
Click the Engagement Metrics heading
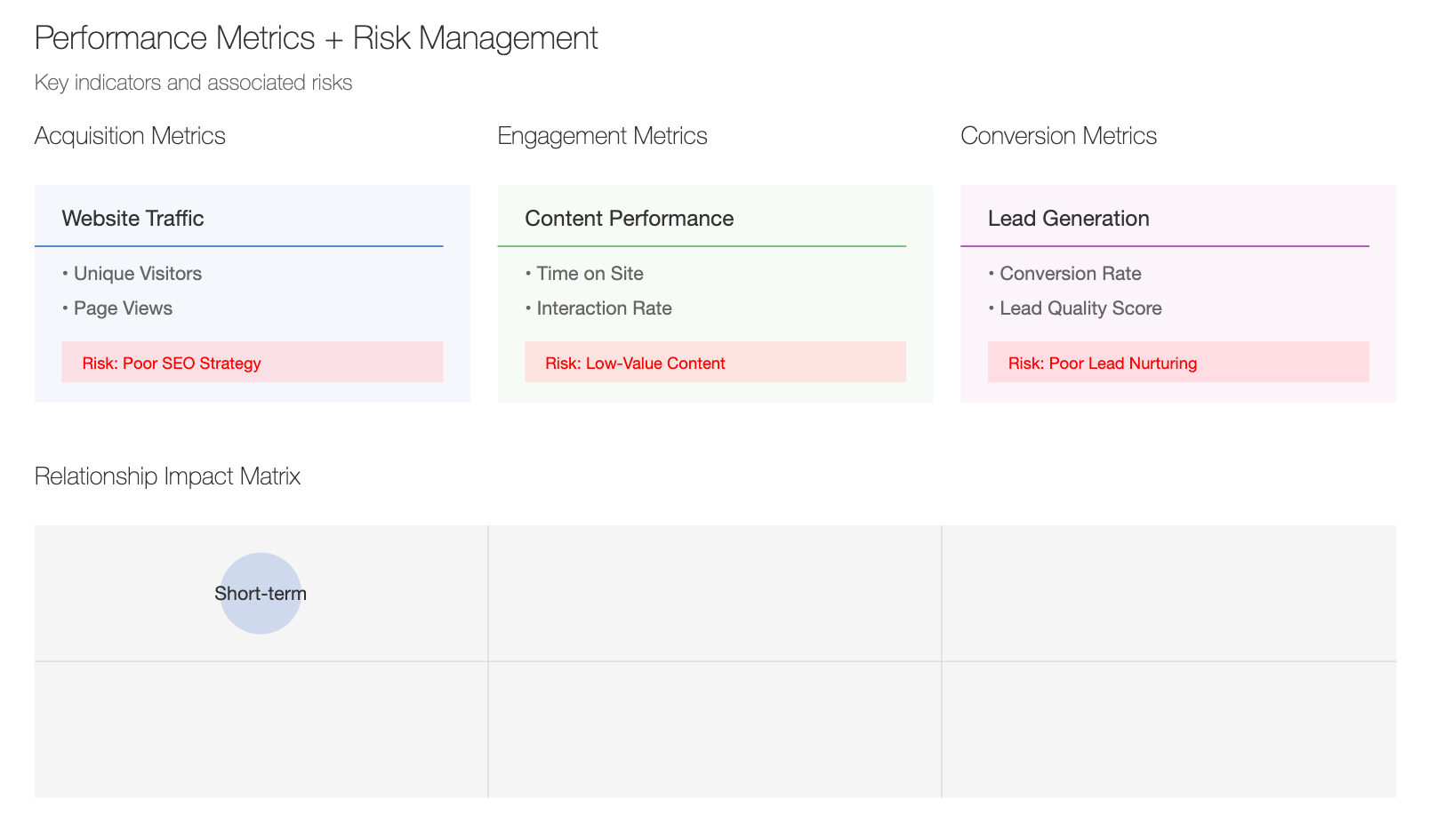[602, 136]
